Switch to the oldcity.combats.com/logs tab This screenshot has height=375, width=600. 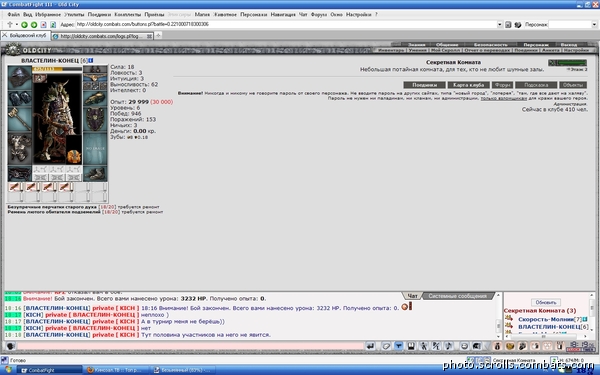coord(102,36)
